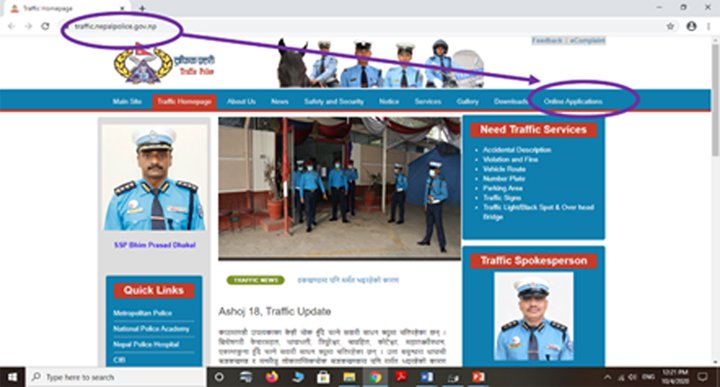This screenshot has width=720, height=387.
Task: Open Traffic Light/Black Spot & Over head Bridge
Action: [538, 212]
